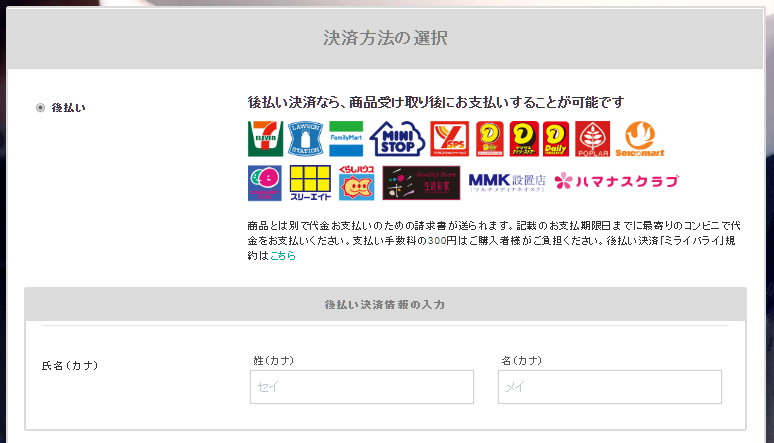Image resolution: width=774 pixels, height=443 pixels.
Task: Click the MMK設置店 logo
Action: point(507,182)
